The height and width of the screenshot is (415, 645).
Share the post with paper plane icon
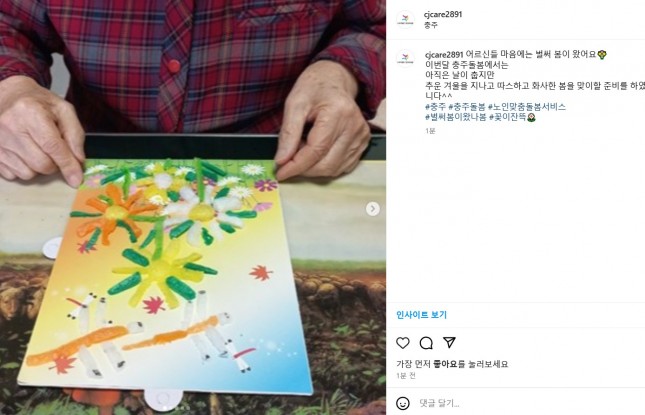449,342
